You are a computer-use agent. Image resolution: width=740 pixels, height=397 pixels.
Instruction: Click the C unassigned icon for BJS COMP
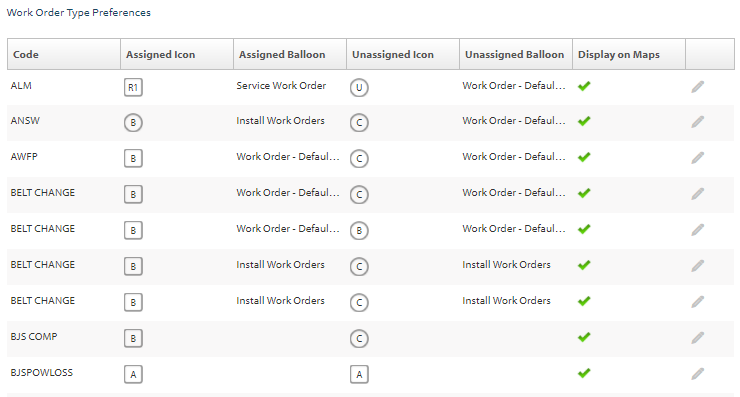click(x=359, y=338)
